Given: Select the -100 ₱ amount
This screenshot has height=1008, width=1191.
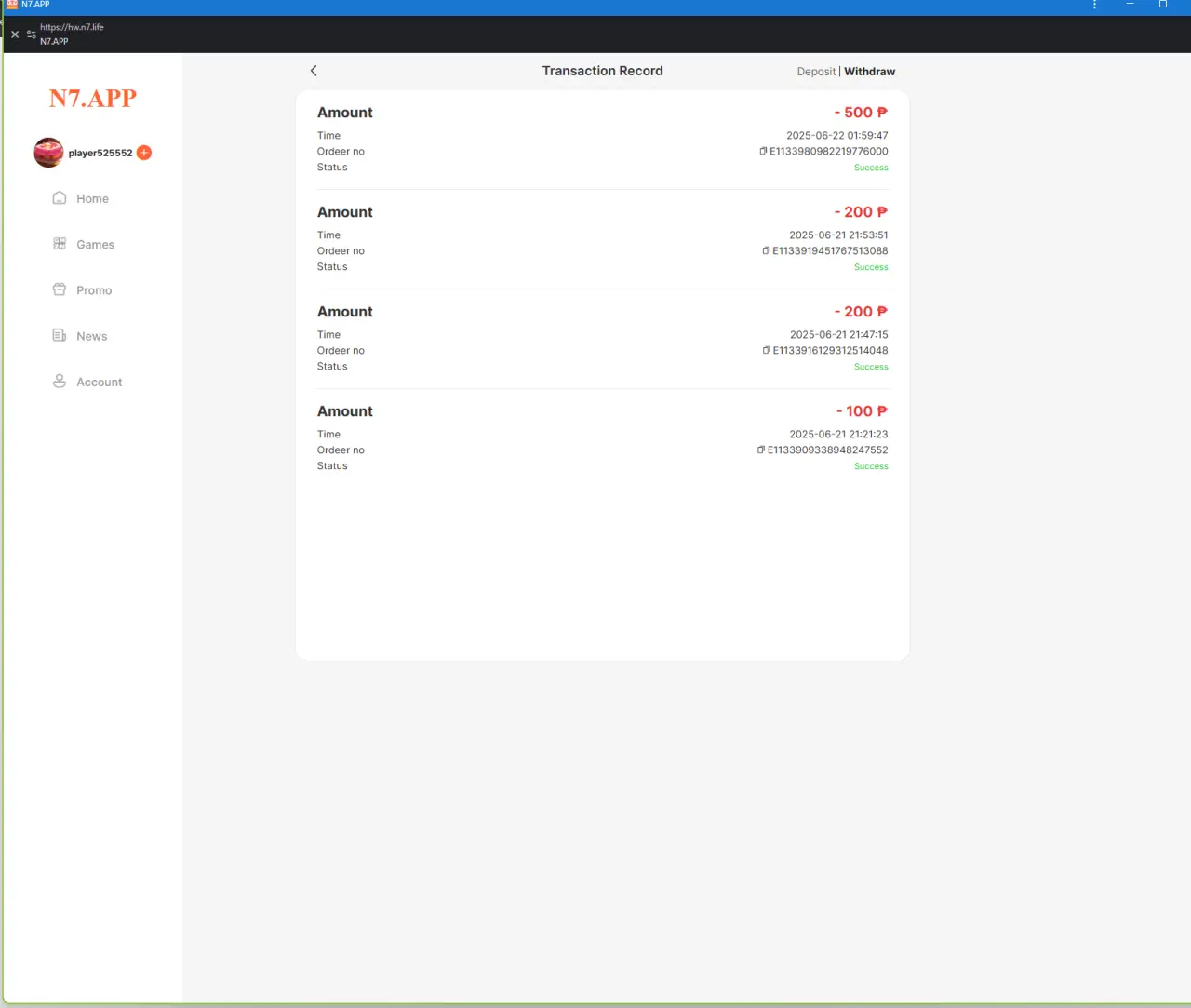Looking at the screenshot, I should 862,411.
